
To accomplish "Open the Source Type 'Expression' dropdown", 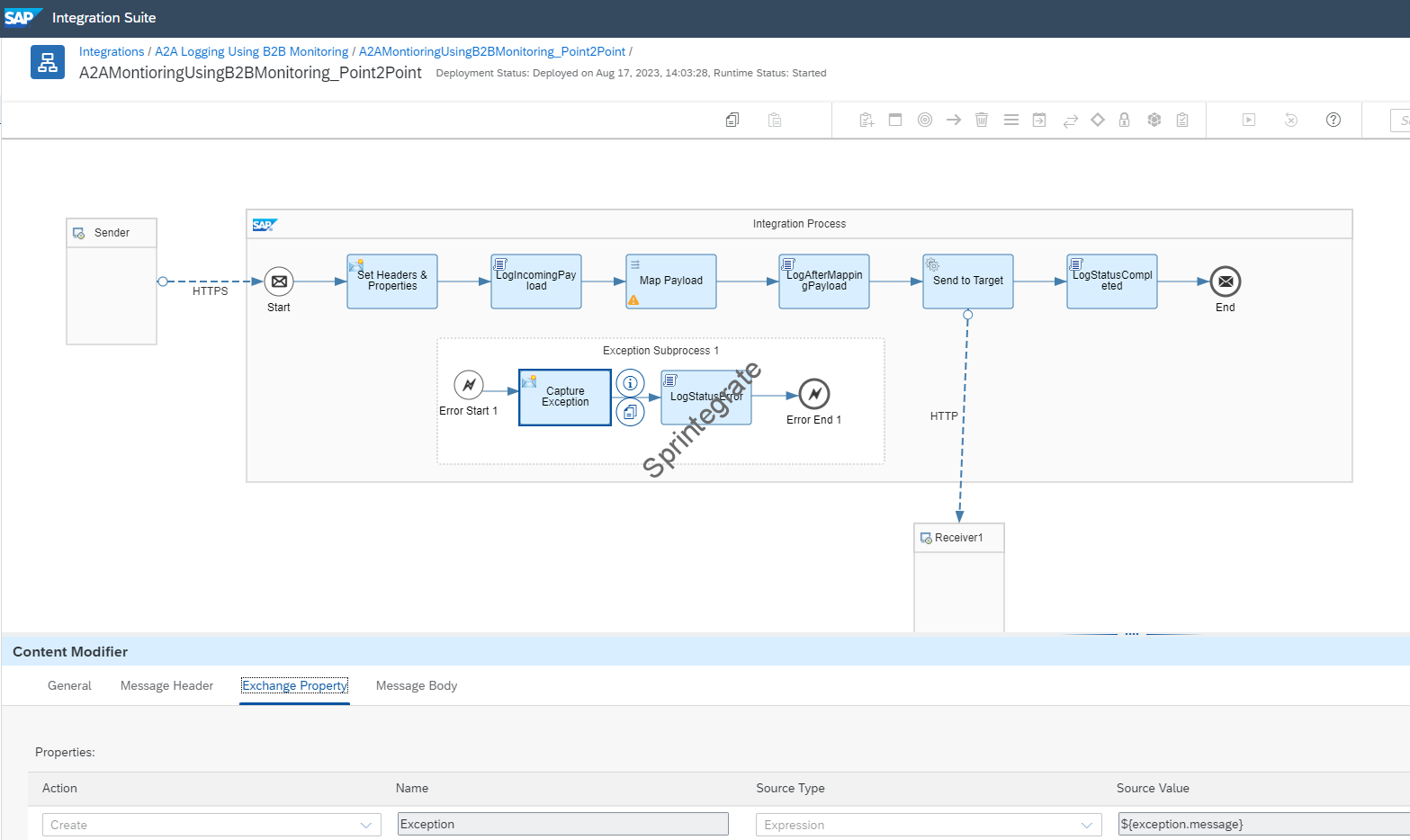I will point(929,825).
